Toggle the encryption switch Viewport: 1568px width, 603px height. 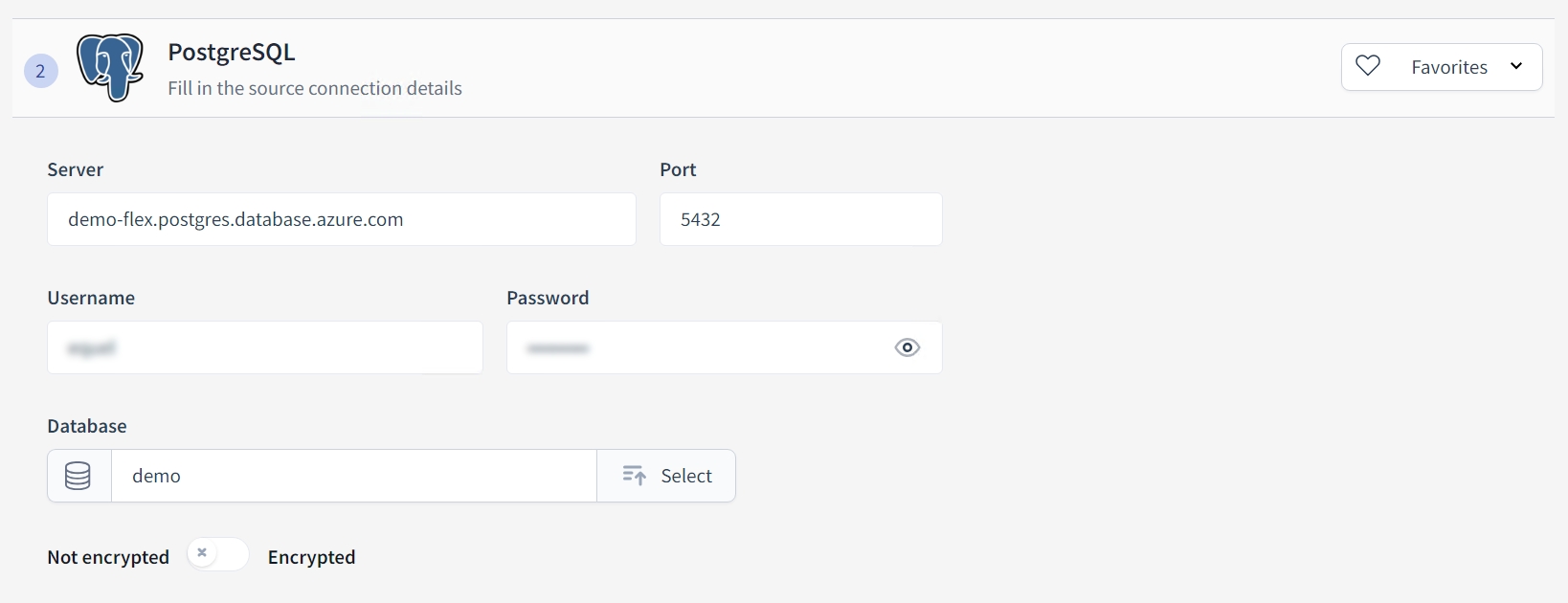217,554
